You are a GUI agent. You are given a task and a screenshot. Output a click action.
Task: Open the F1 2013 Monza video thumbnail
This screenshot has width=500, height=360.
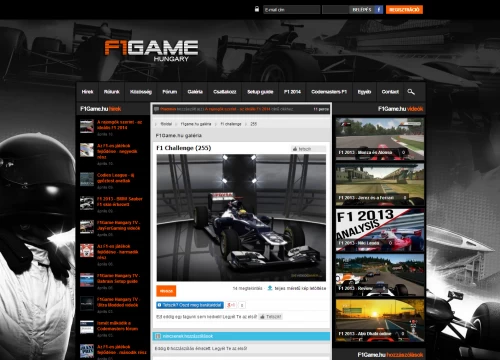coord(380,139)
